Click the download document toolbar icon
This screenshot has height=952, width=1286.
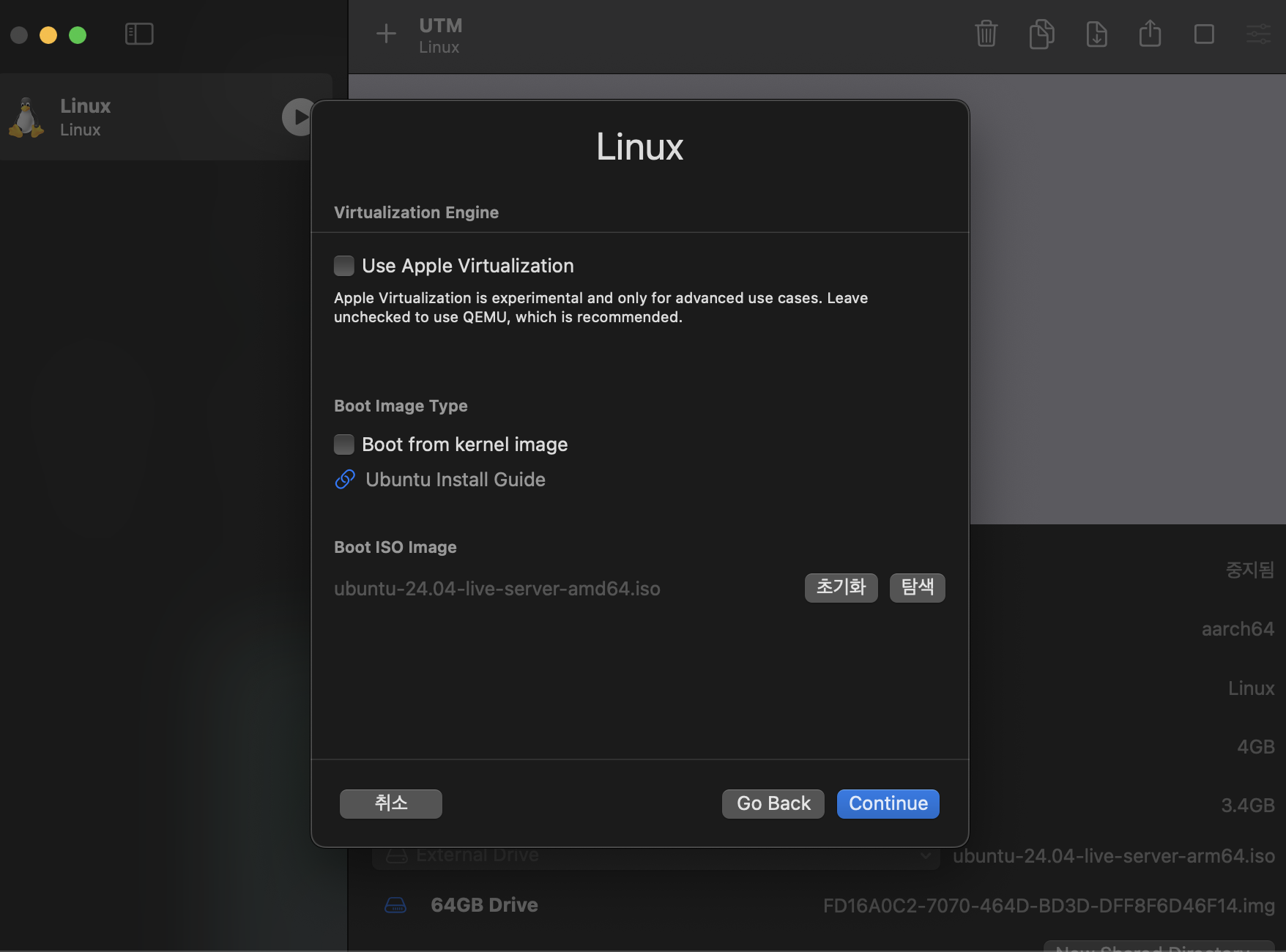(1096, 34)
